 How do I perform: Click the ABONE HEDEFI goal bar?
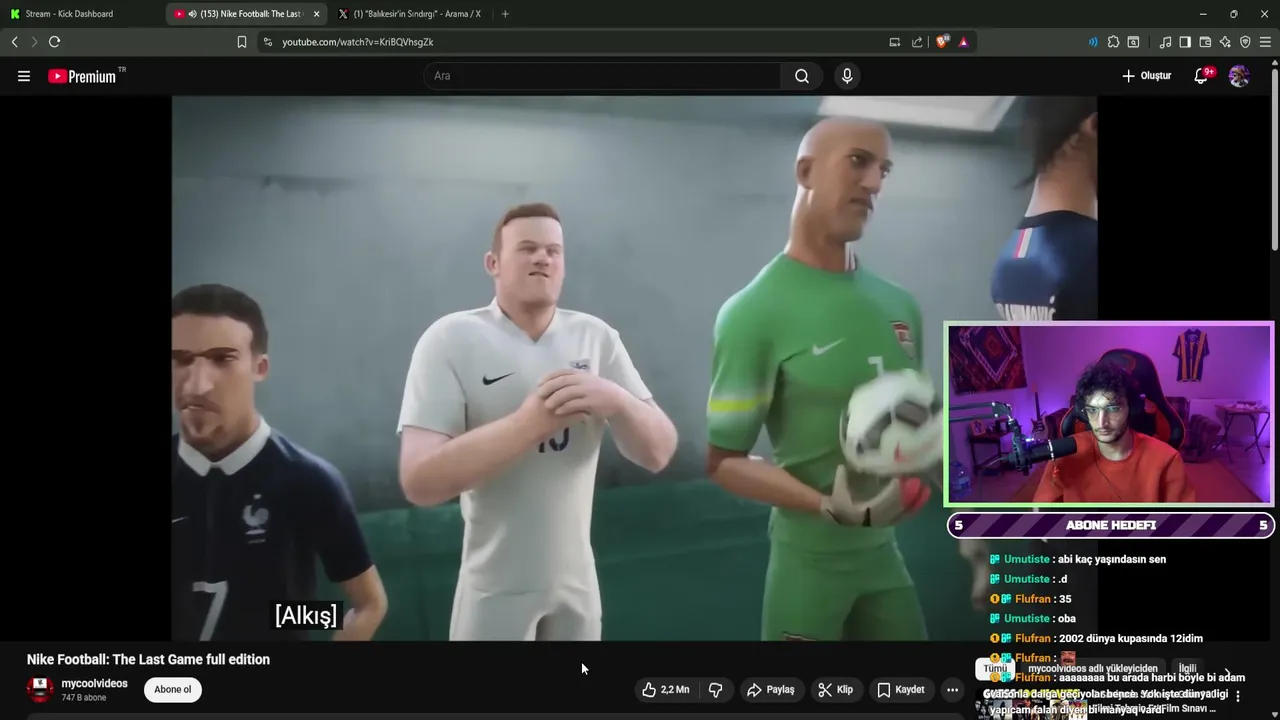[x=1110, y=525]
